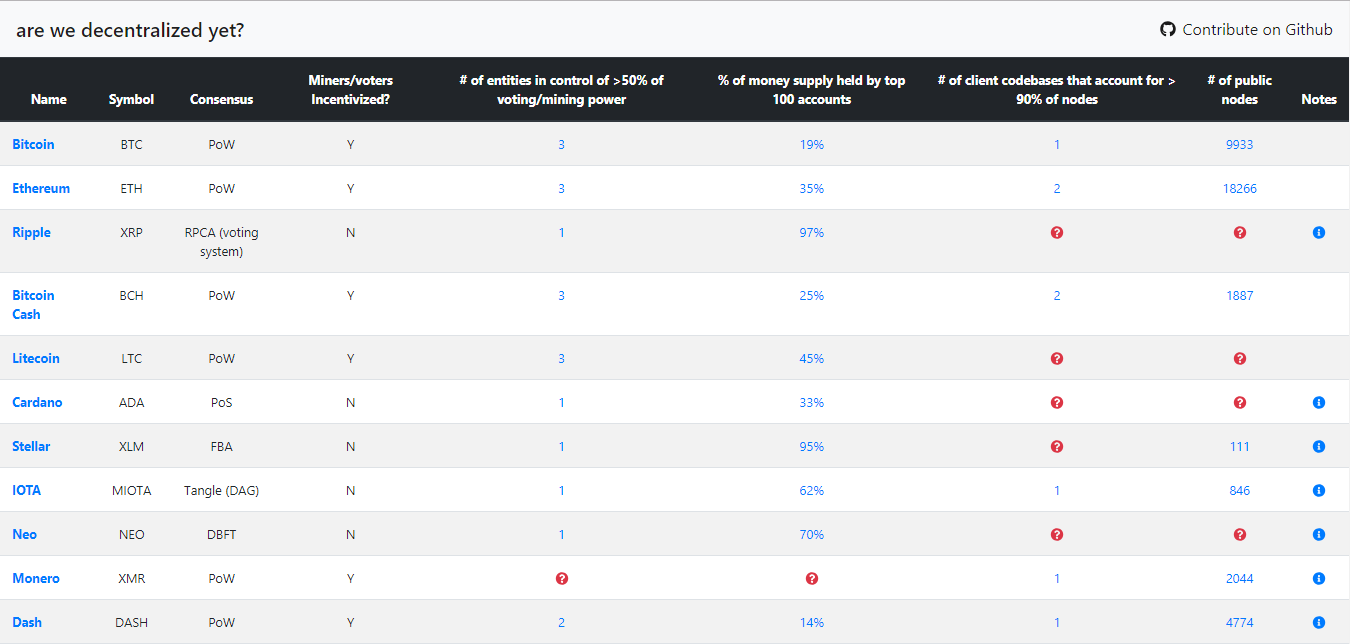
Task: Click Dash's entities in control value 2
Action: point(562,622)
